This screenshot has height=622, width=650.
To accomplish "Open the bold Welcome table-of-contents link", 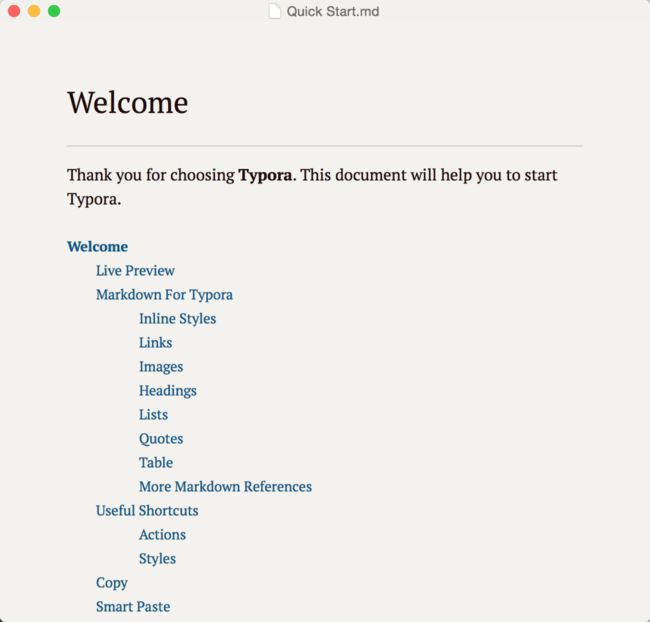I will [x=97, y=247].
